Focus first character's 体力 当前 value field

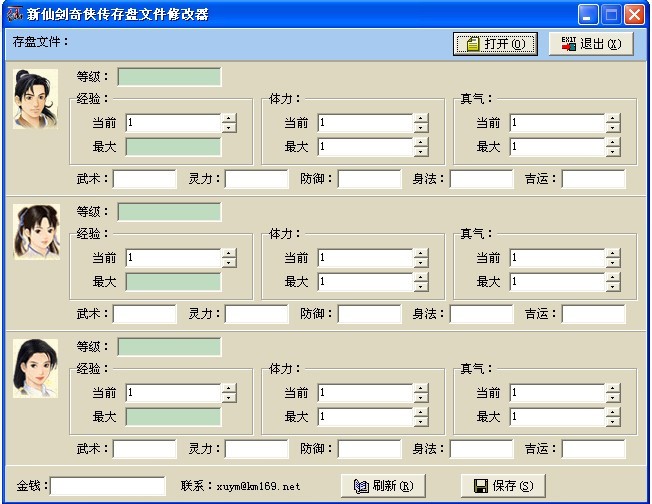click(x=366, y=123)
